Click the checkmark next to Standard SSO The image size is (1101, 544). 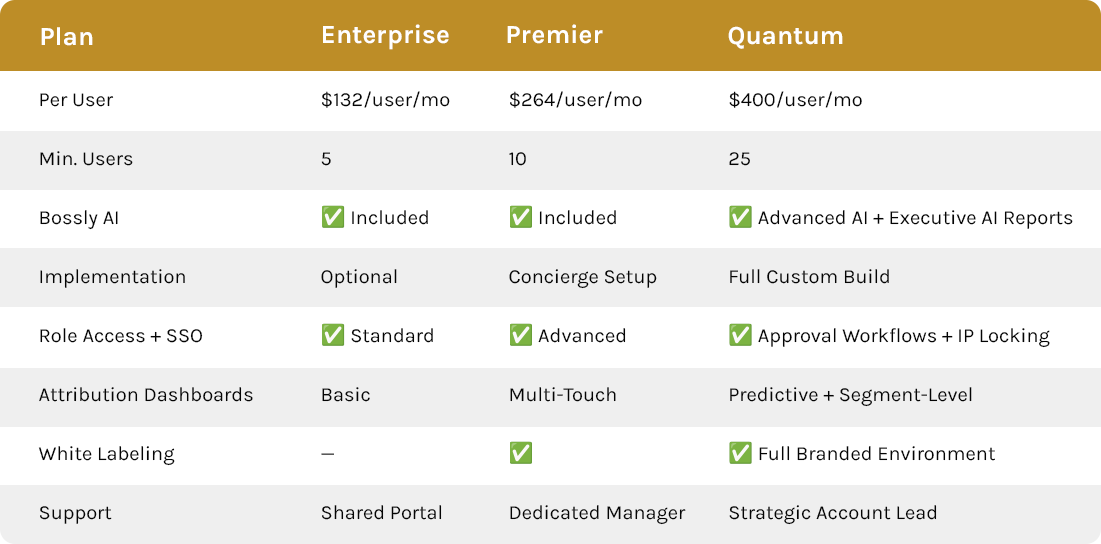point(333,336)
